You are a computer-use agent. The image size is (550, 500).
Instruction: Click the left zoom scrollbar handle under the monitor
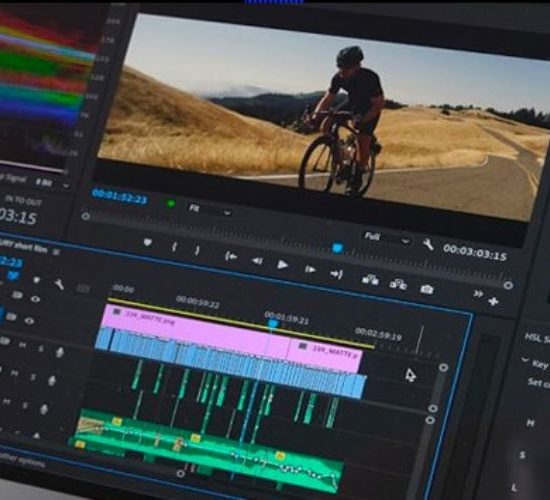coord(85,216)
